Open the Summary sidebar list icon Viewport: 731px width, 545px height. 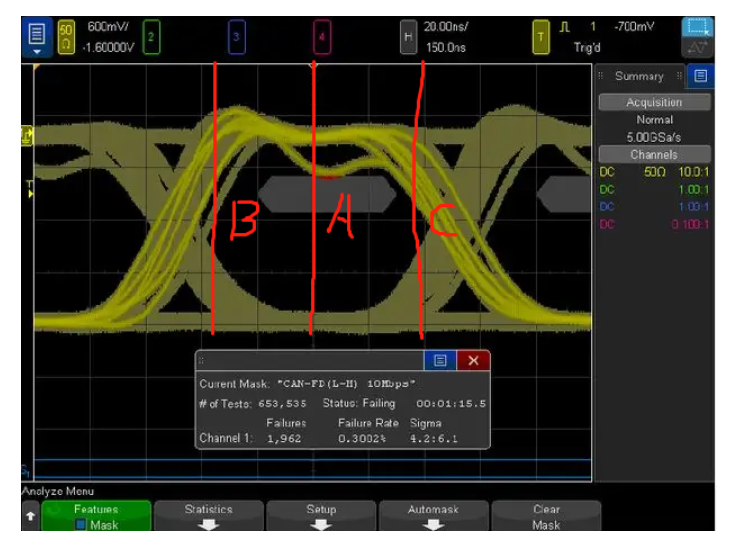pos(700,76)
